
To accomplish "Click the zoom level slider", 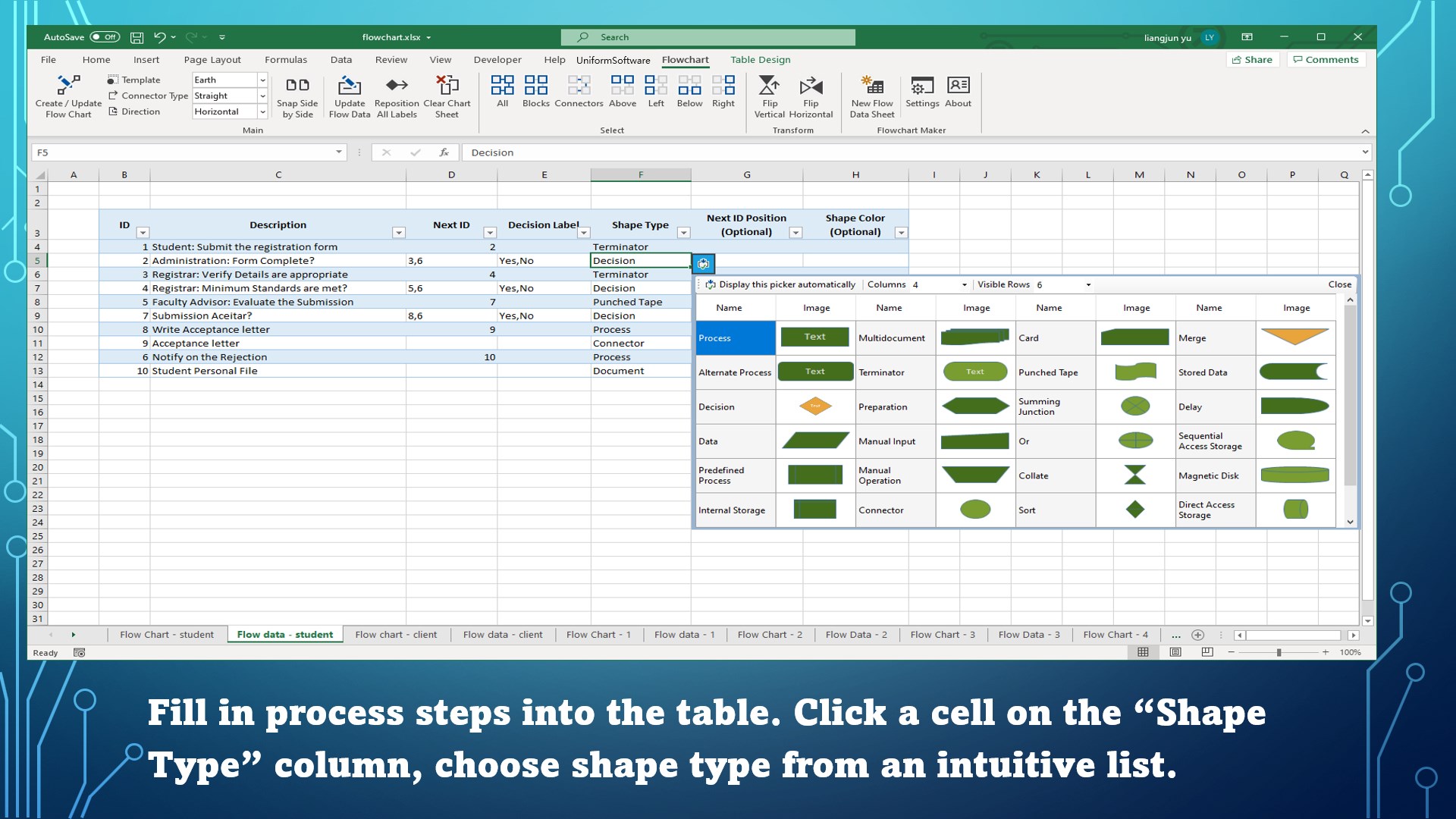I will pyautogui.click(x=1279, y=652).
